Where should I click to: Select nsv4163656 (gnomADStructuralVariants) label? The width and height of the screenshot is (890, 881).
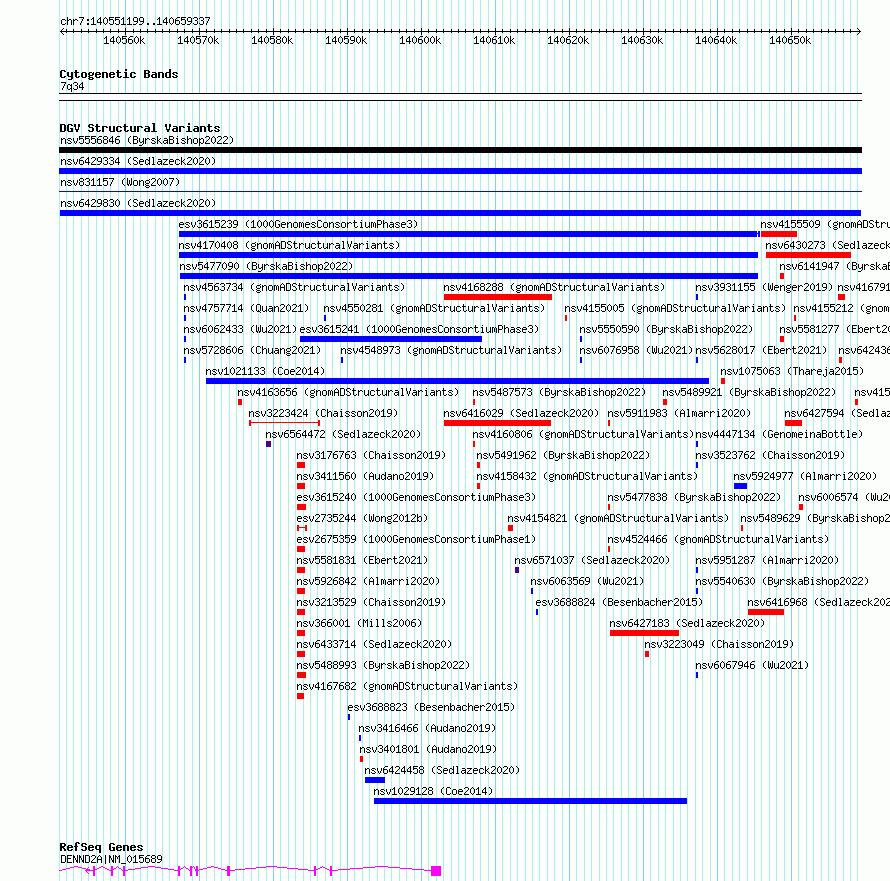click(348, 392)
